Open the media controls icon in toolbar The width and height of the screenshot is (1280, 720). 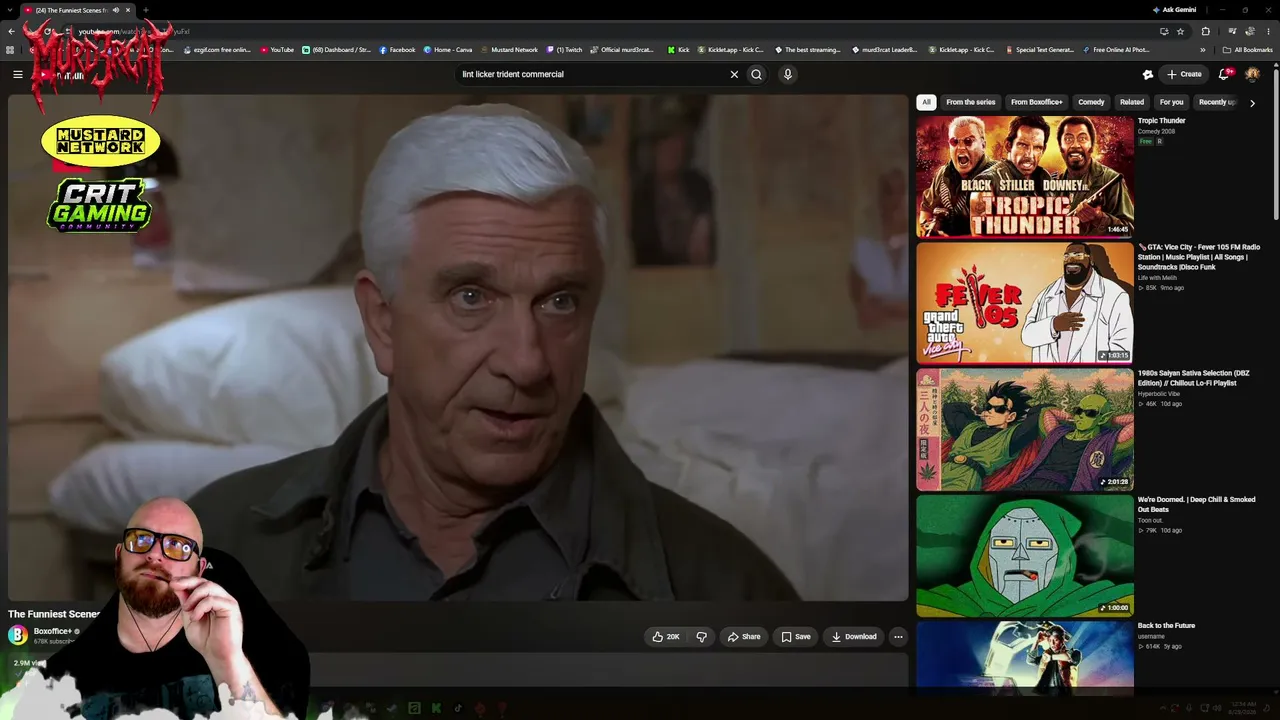1232,31
